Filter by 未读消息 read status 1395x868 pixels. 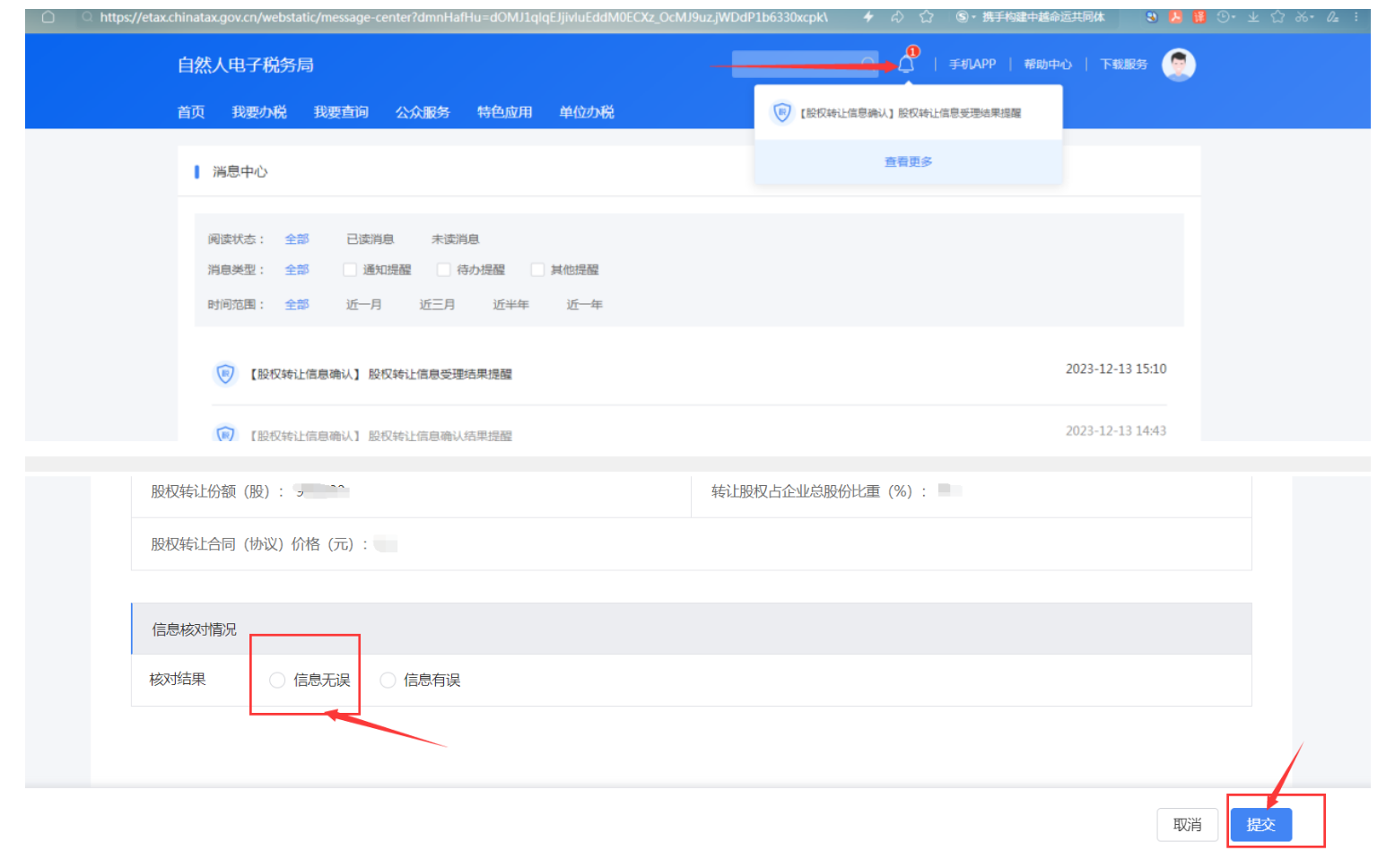point(455,239)
